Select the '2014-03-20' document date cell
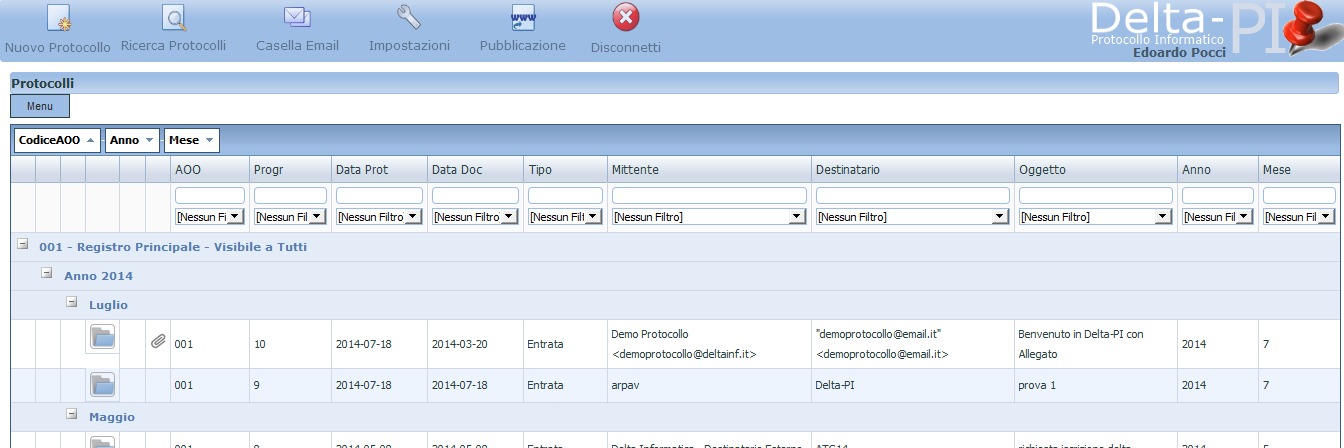 pyautogui.click(x=475, y=344)
